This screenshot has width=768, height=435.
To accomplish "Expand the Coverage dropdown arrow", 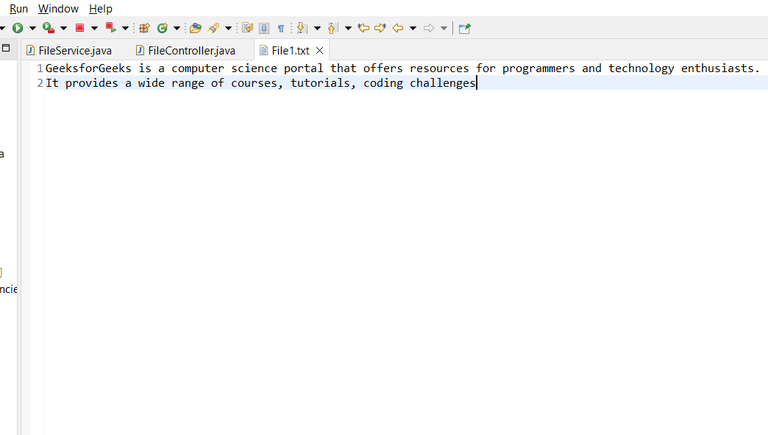I will point(64,28).
